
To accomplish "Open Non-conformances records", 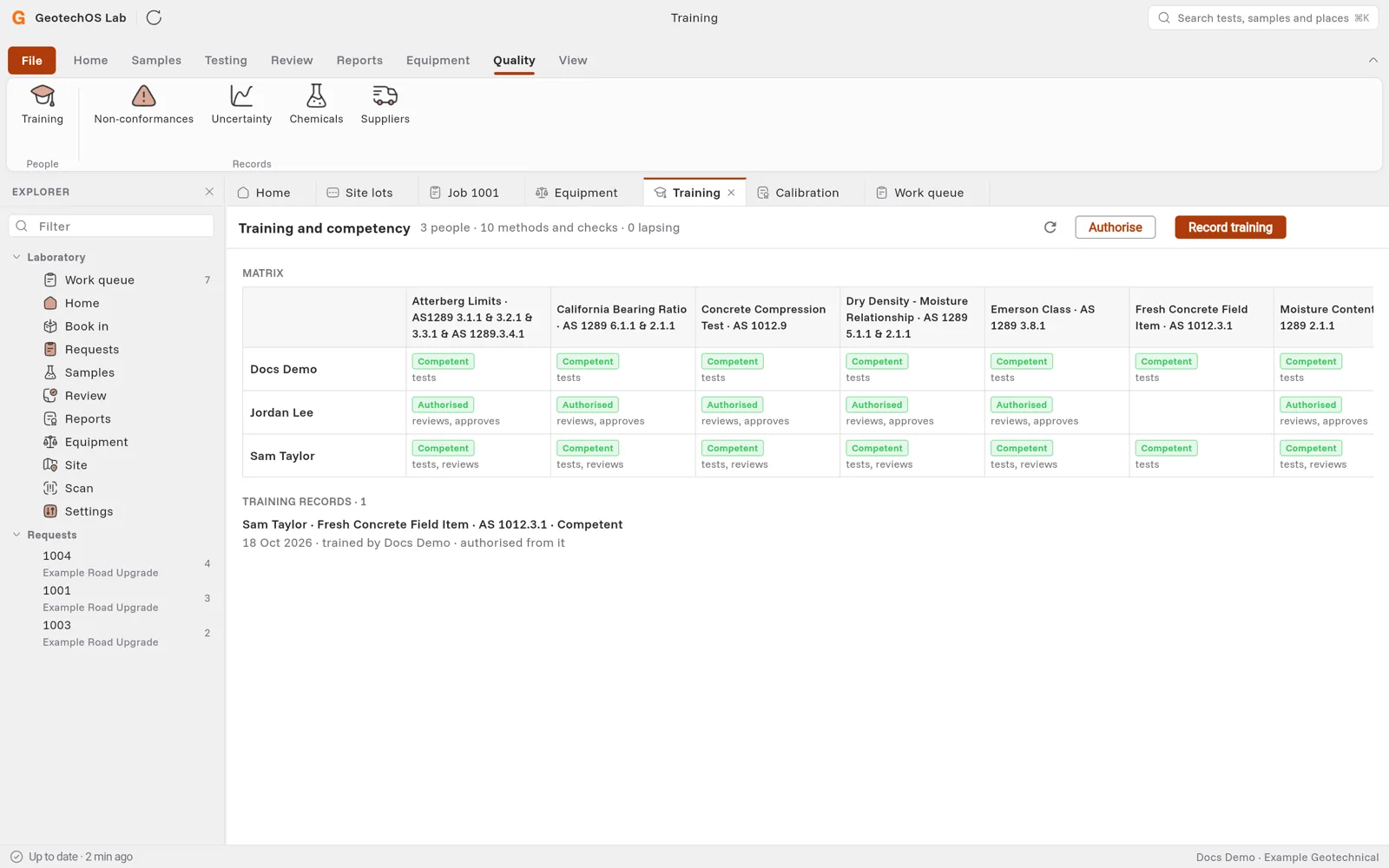I will [144, 105].
